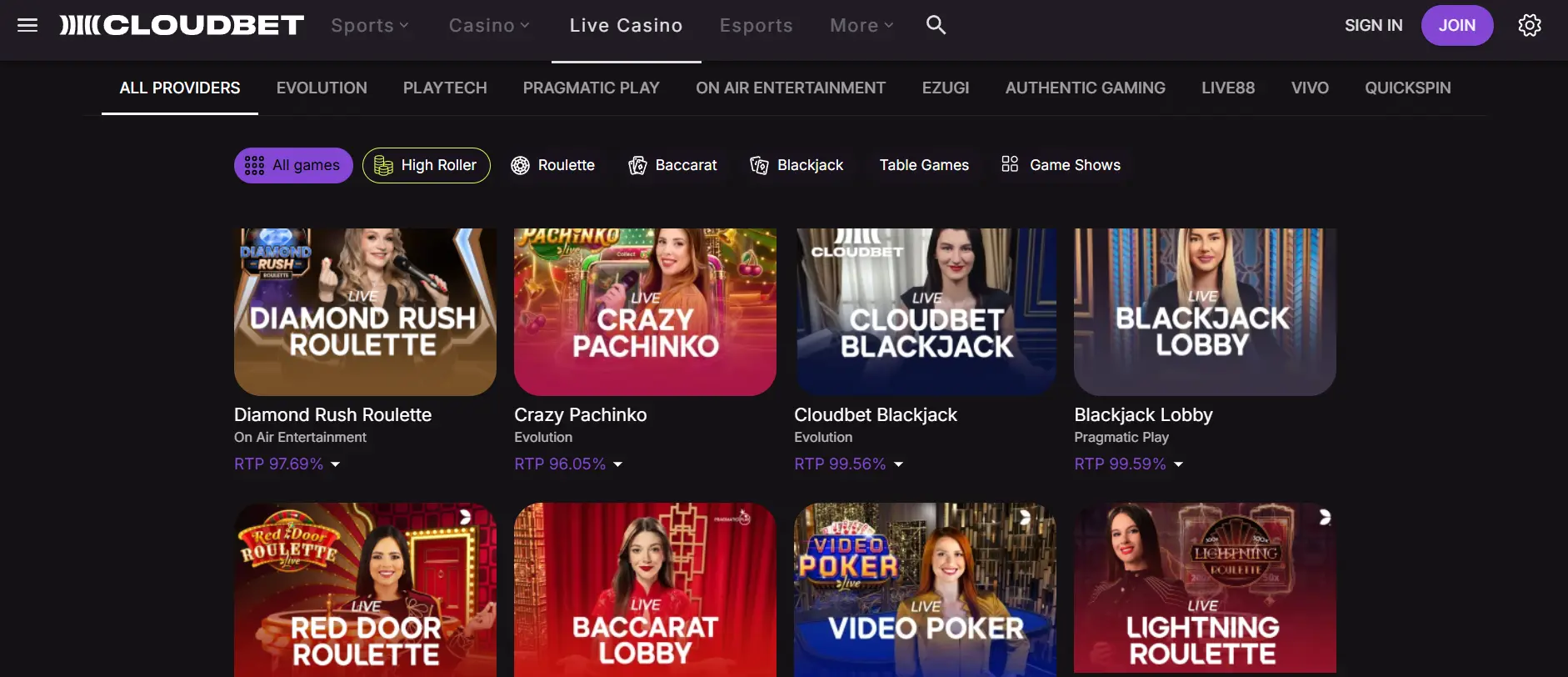Open the hamburger navigation menu
Viewport: 1568px width, 677px height.
pyautogui.click(x=27, y=24)
